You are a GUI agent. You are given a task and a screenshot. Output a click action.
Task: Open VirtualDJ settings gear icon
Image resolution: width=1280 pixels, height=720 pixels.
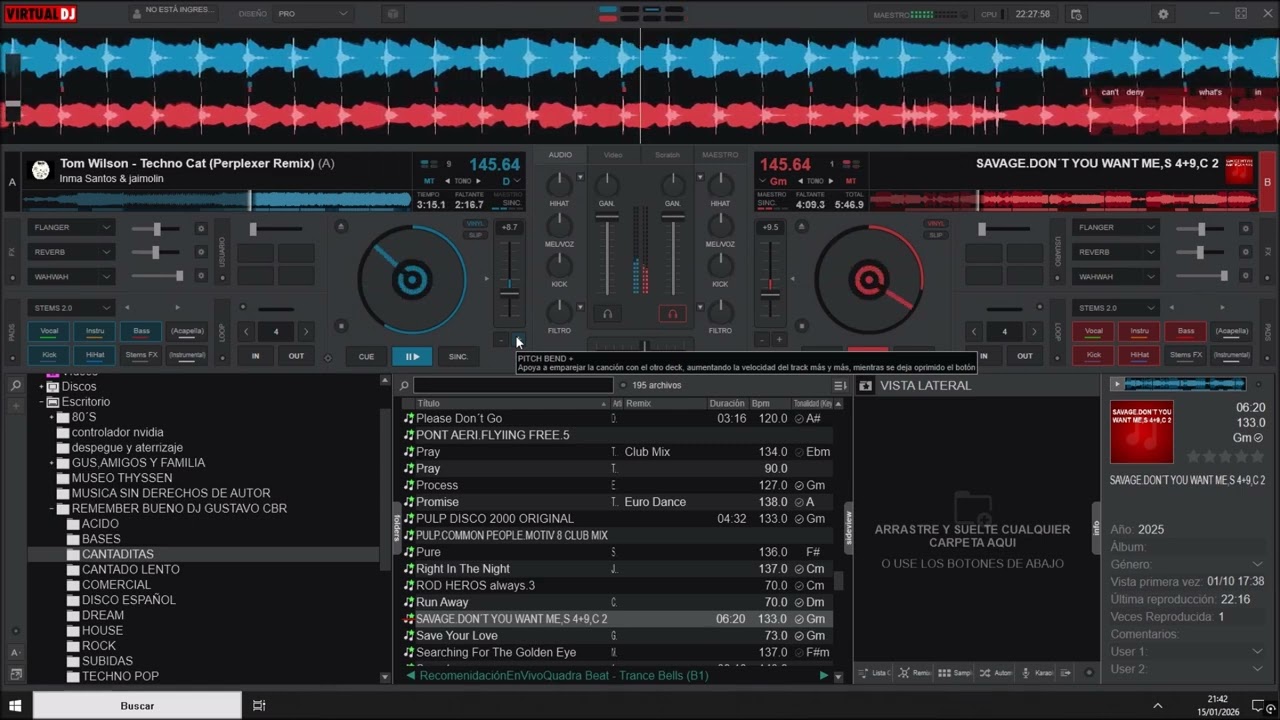click(1163, 14)
